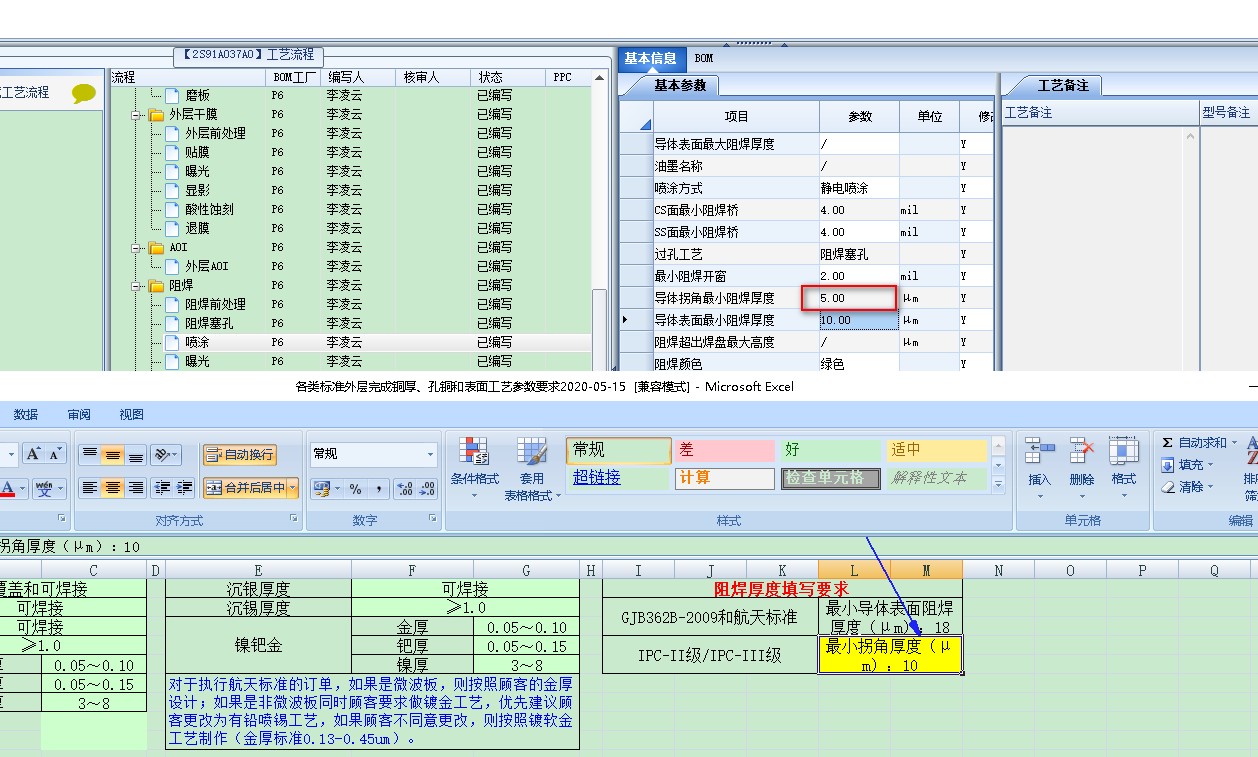Apply the 解释性文本 cell style
The image size is (1258, 757).
coord(937,478)
